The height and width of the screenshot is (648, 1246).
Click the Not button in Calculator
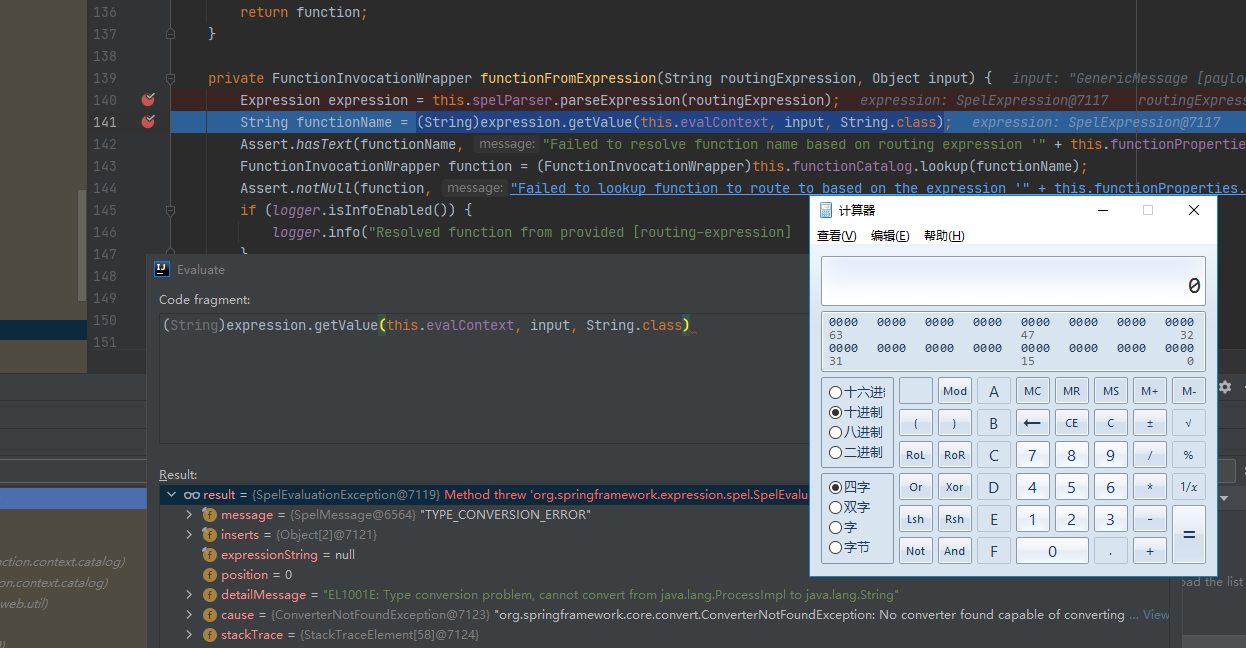[916, 551]
